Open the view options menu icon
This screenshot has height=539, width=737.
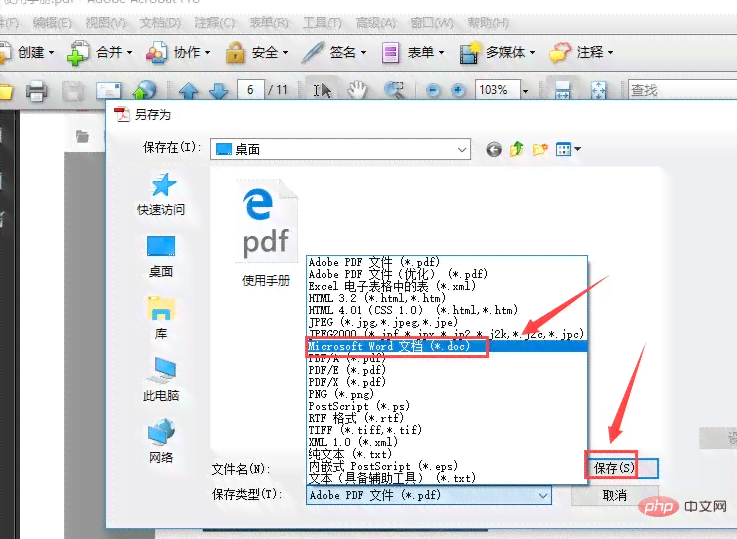568,149
